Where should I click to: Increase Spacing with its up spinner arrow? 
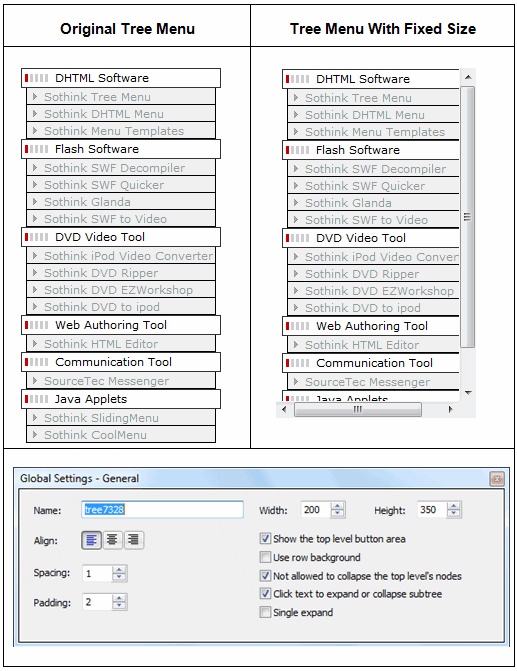coord(119,570)
